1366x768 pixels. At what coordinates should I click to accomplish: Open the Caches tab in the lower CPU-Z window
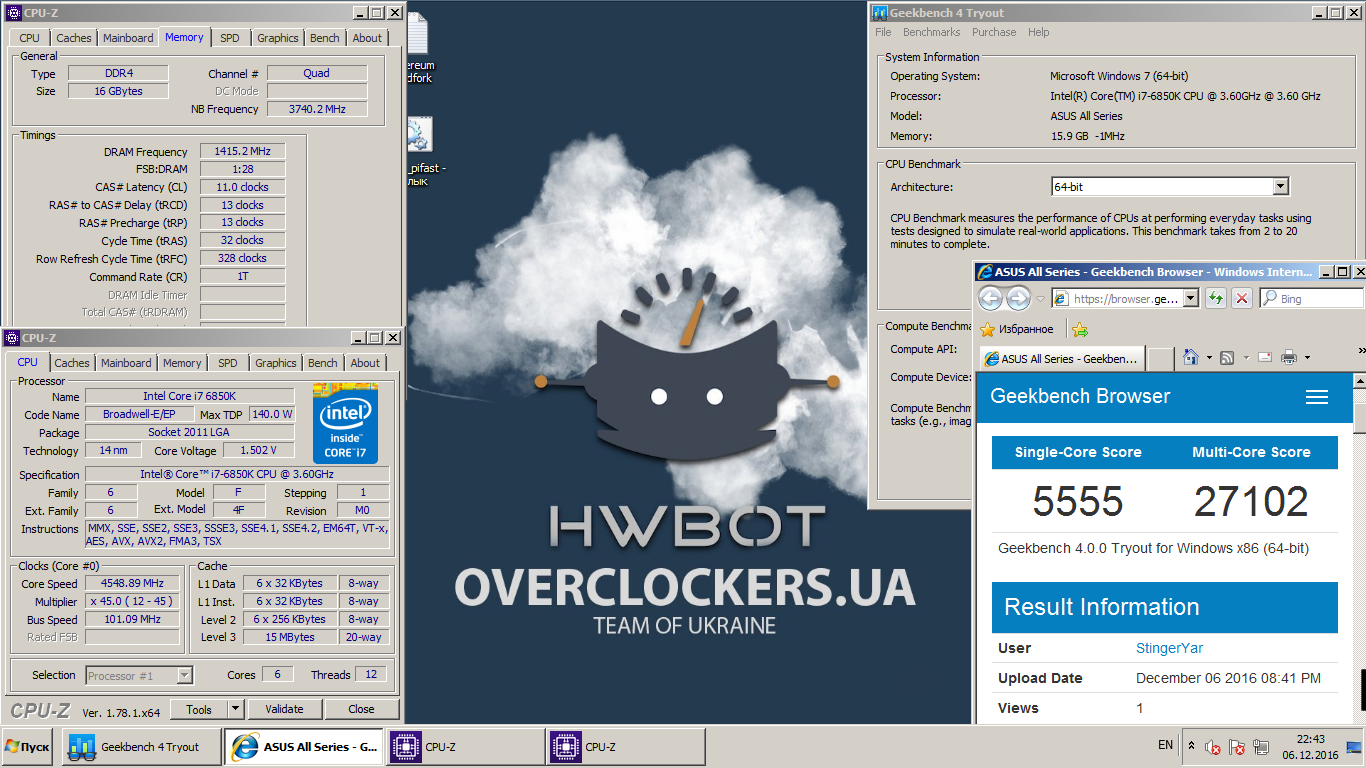point(72,363)
